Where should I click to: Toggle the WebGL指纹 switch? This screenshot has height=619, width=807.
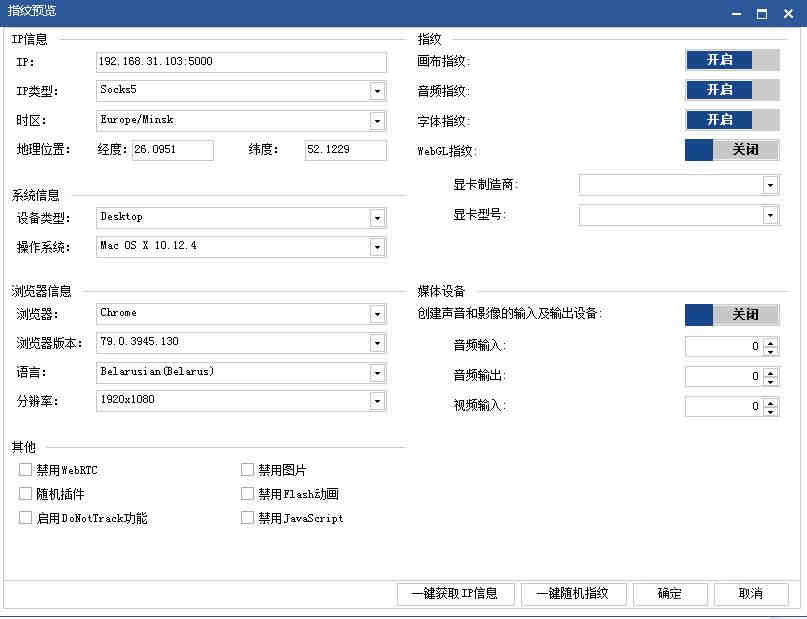pos(732,150)
